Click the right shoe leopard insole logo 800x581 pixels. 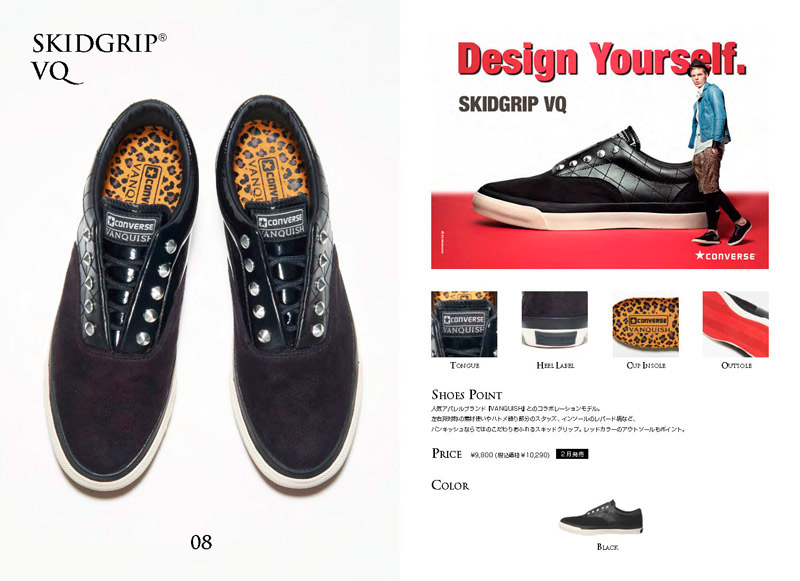(267, 181)
